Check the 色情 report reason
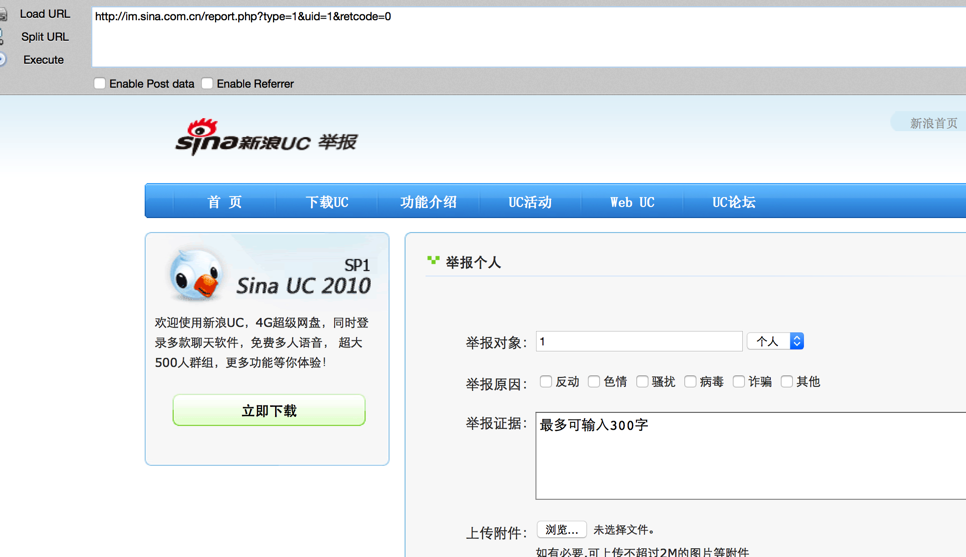This screenshot has width=966, height=557. (594, 381)
